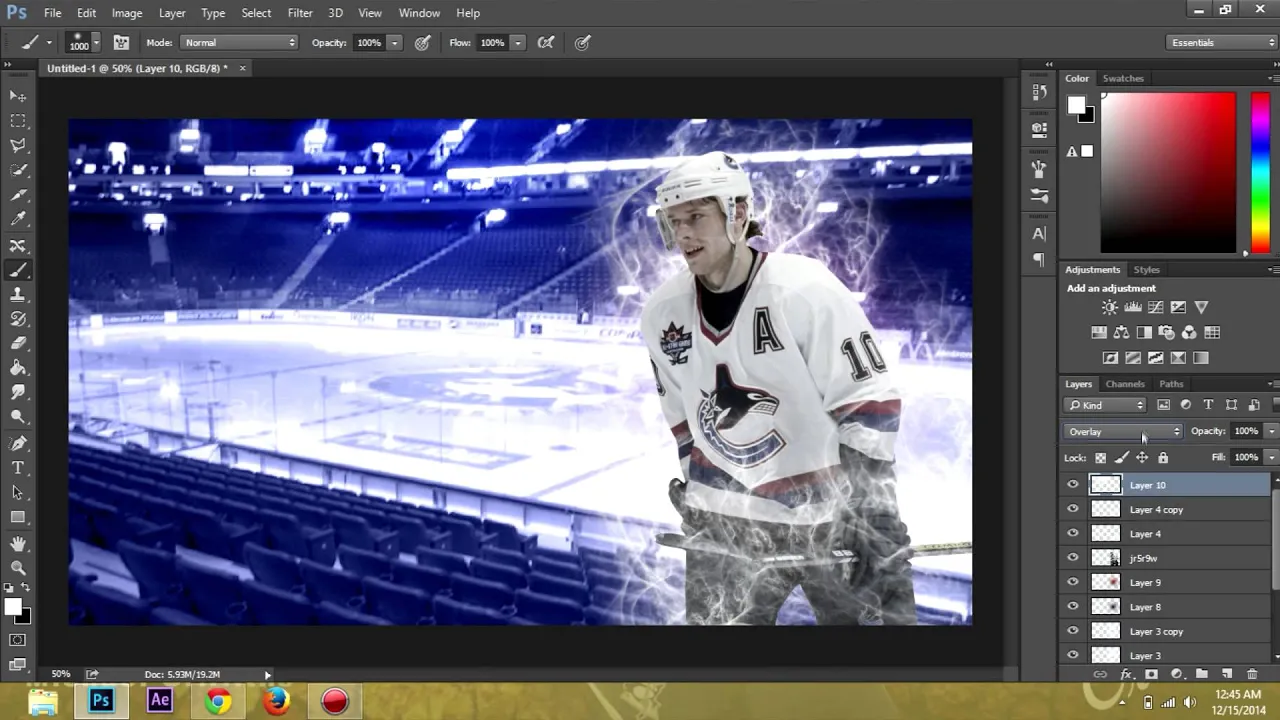
Task: Add a Levels adjustment
Action: [x=1133, y=308]
